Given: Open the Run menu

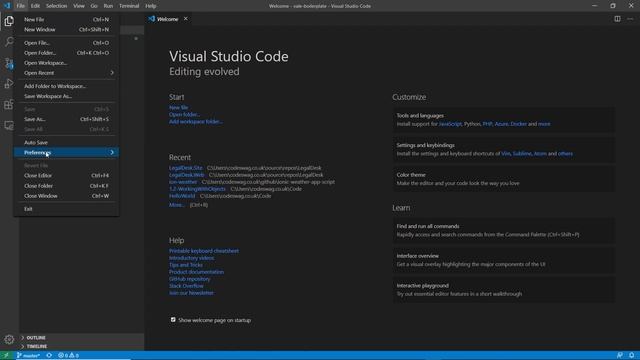Looking at the screenshot, I should coord(108,6).
